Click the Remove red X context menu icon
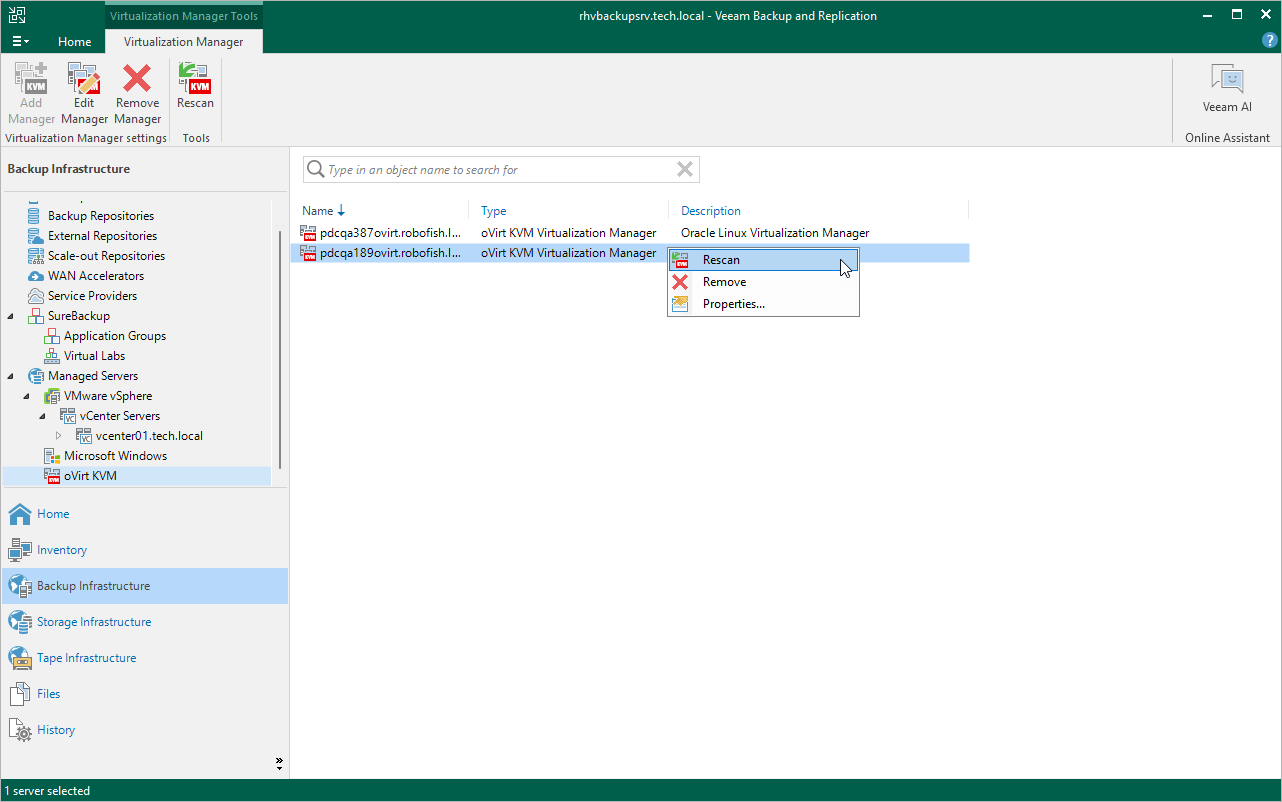The height and width of the screenshot is (802, 1282). (680, 282)
